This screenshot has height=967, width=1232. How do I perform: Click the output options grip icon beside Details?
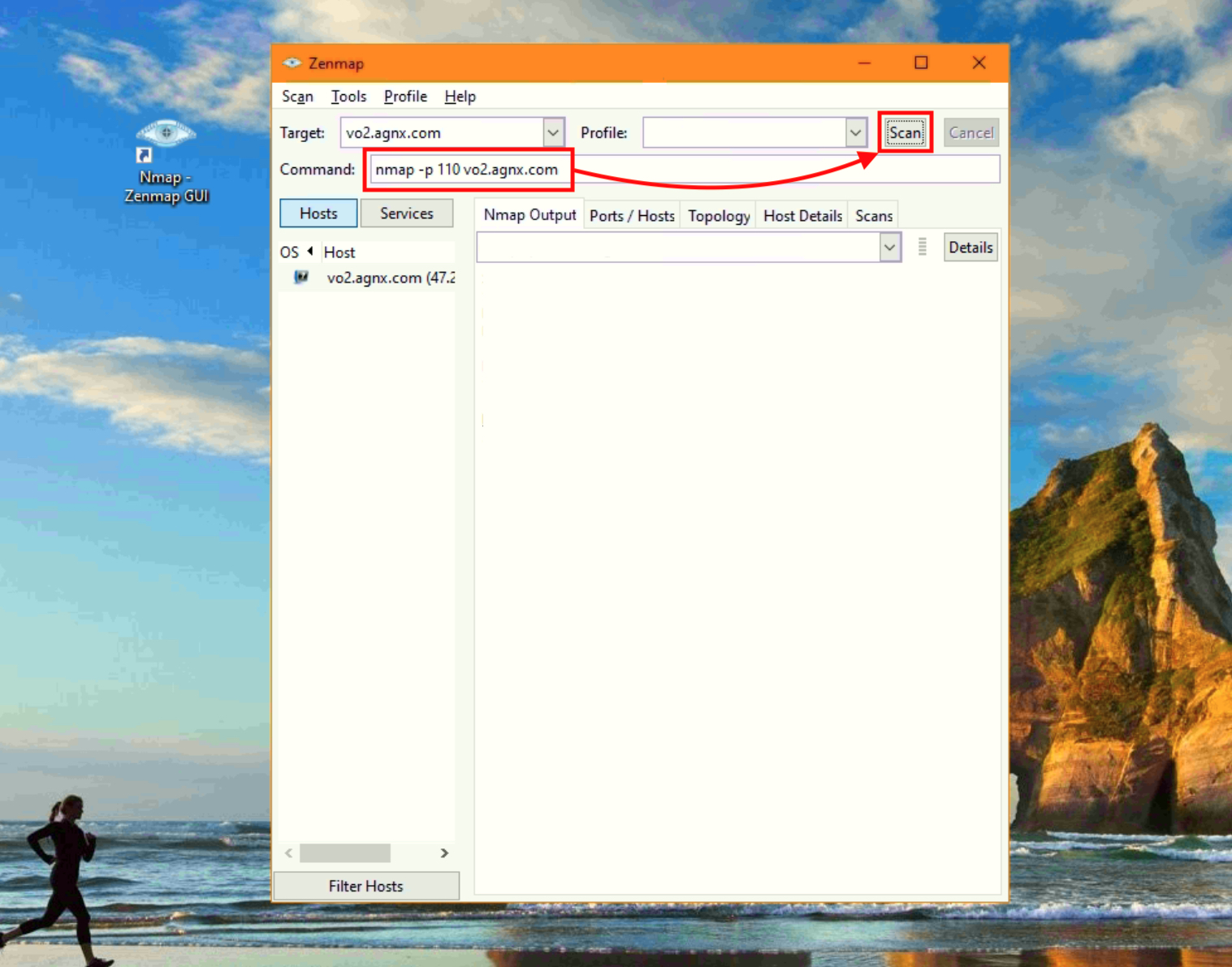[922, 248]
